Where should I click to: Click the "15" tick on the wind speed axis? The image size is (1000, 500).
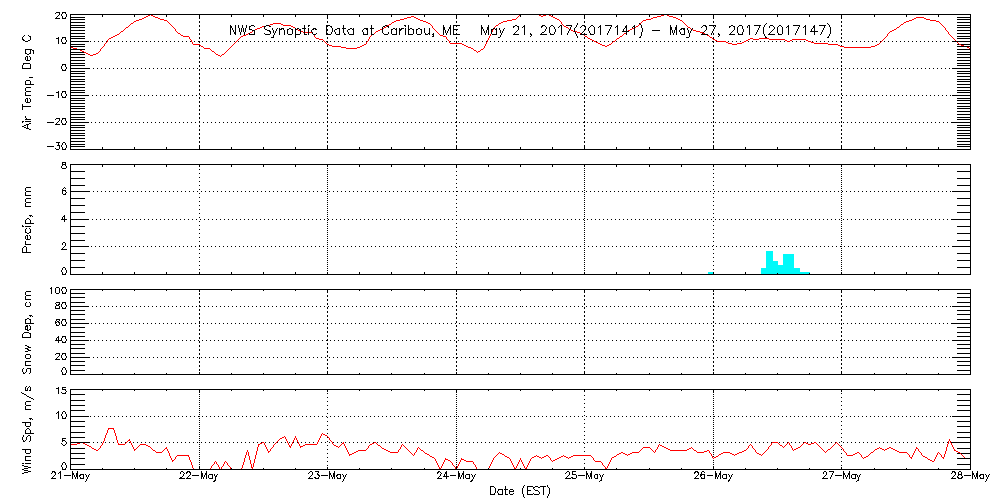pos(59,391)
